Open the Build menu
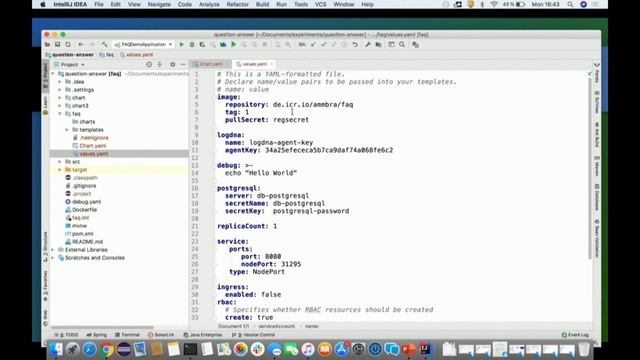The width and height of the screenshot is (640, 360). click(x=262, y=4)
